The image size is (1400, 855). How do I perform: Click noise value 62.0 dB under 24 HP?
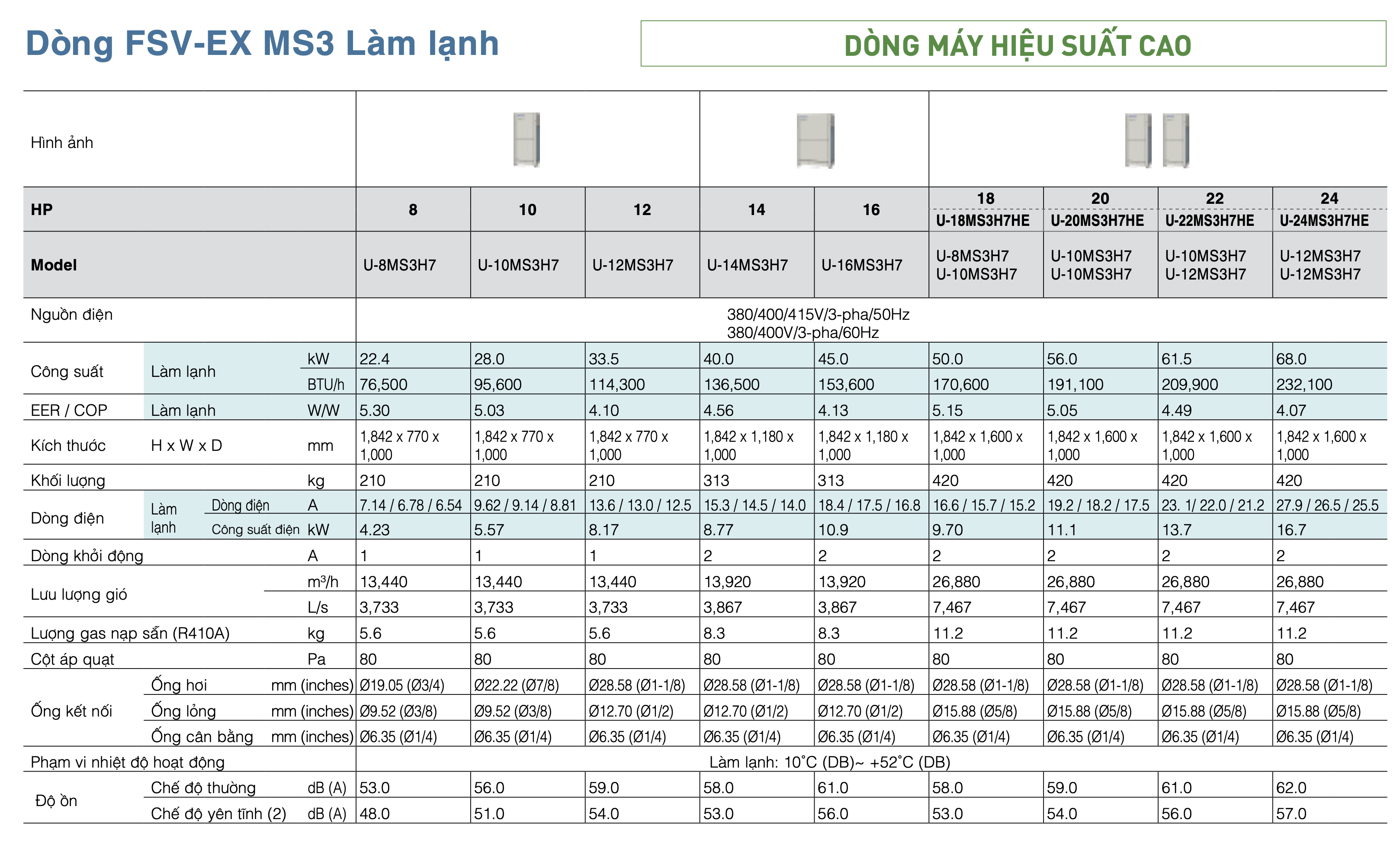click(x=1291, y=788)
